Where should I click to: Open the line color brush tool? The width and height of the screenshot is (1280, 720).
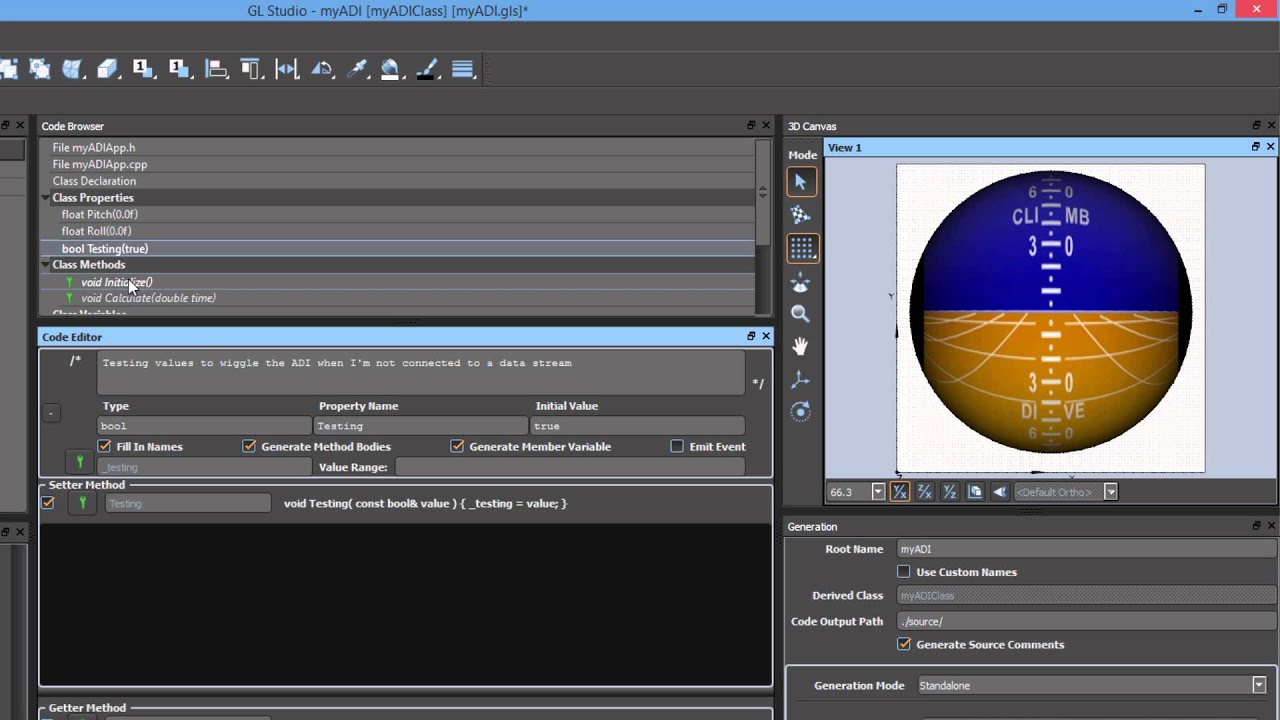click(x=427, y=69)
